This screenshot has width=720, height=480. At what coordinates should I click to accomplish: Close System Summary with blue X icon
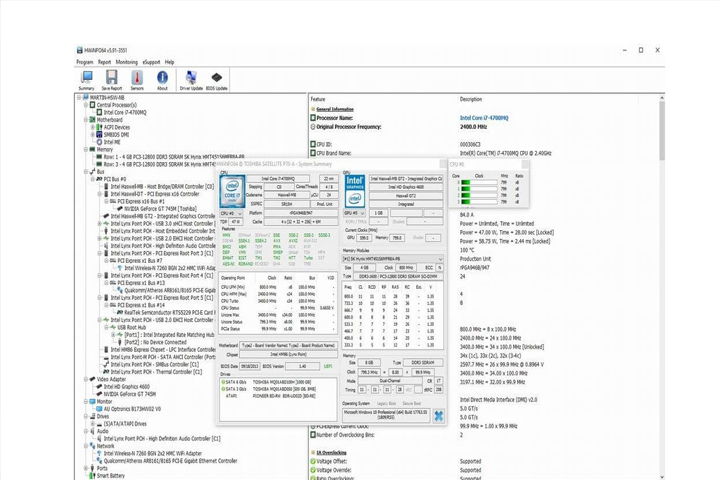439,416
